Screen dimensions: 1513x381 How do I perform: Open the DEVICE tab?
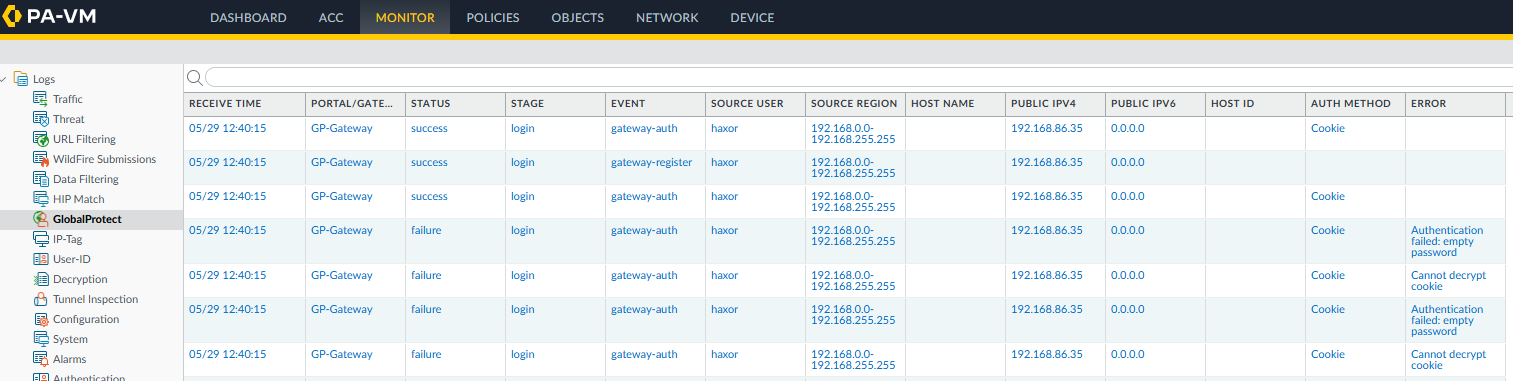click(752, 18)
